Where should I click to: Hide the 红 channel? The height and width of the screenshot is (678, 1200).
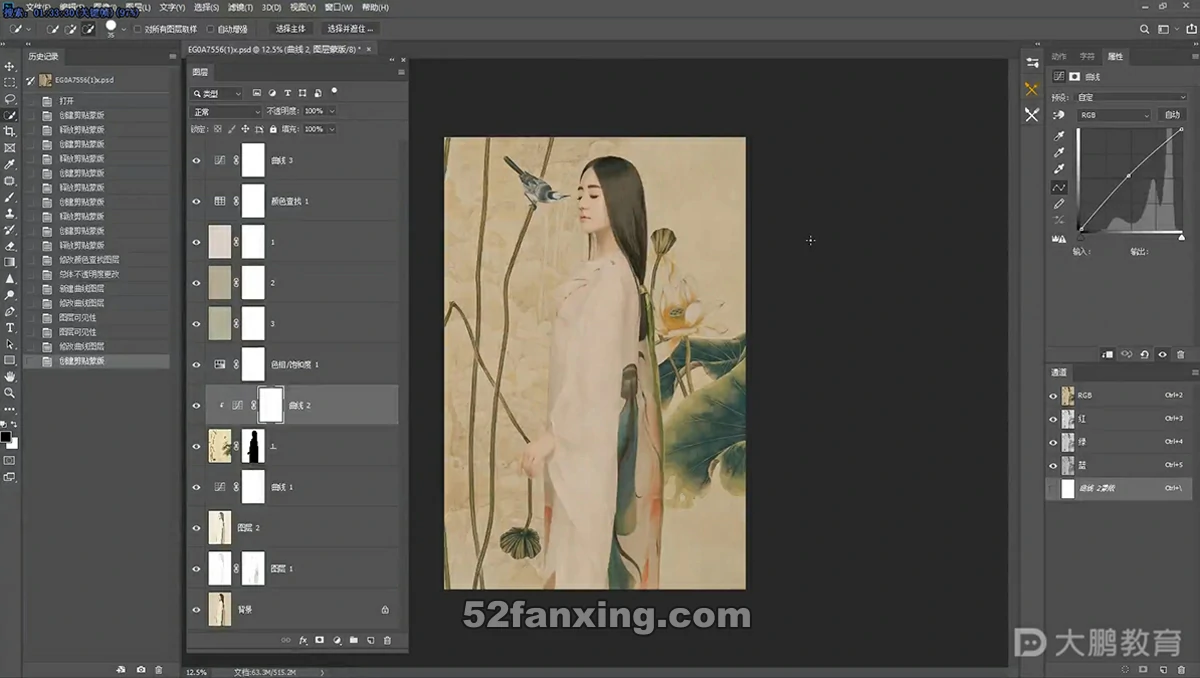pos(1053,419)
